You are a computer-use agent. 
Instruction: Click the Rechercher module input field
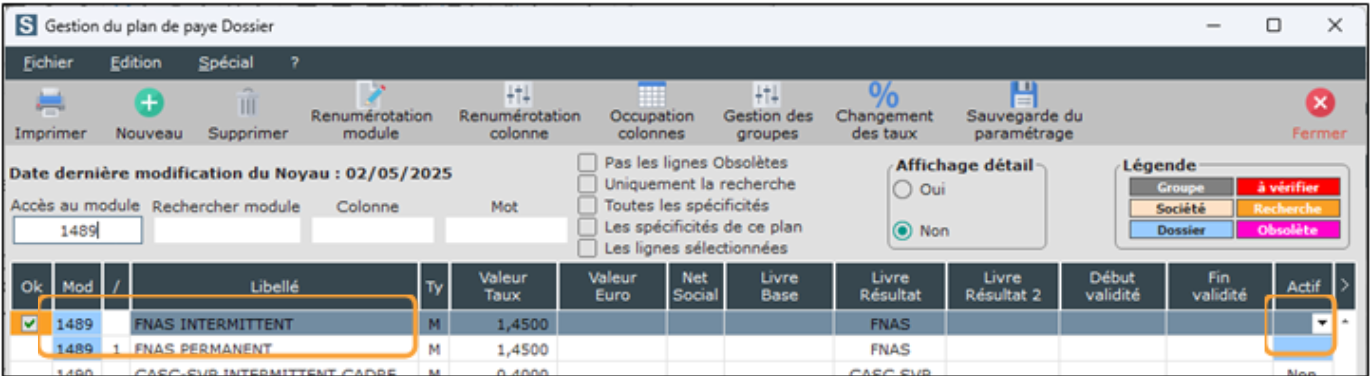point(226,231)
